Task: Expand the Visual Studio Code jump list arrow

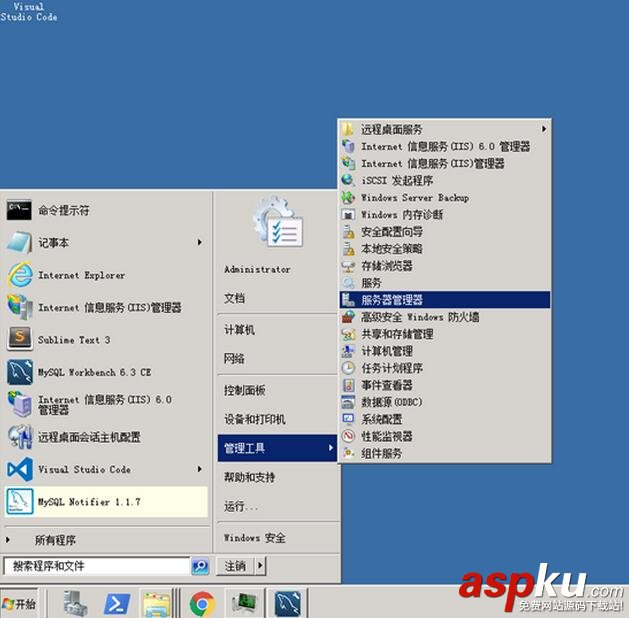Action: [x=200, y=469]
